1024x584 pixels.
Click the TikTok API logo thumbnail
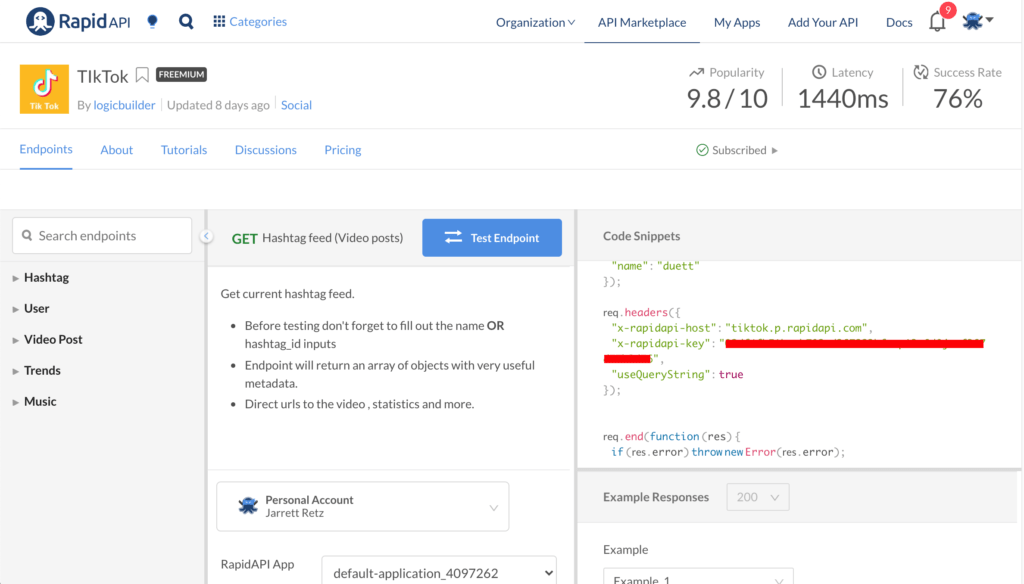(44, 89)
